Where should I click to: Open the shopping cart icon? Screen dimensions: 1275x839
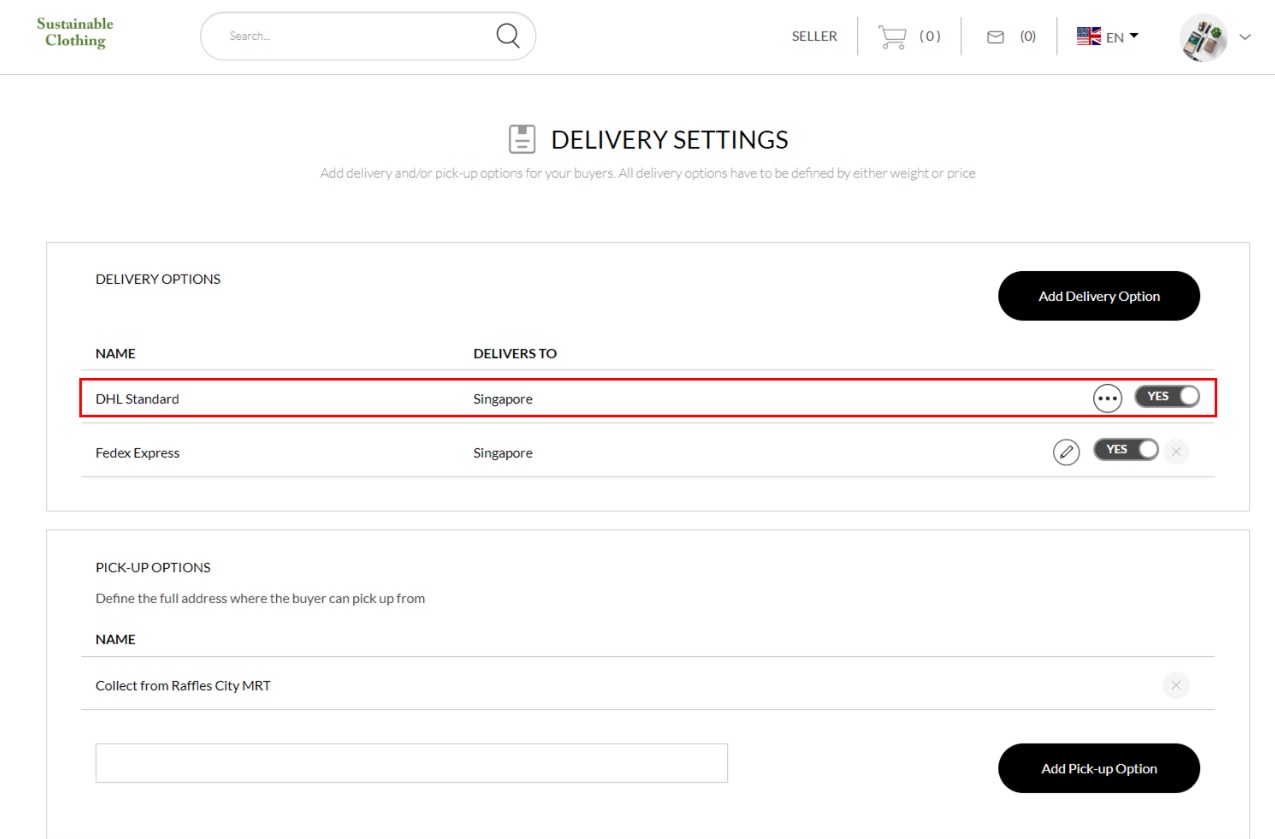(x=891, y=37)
